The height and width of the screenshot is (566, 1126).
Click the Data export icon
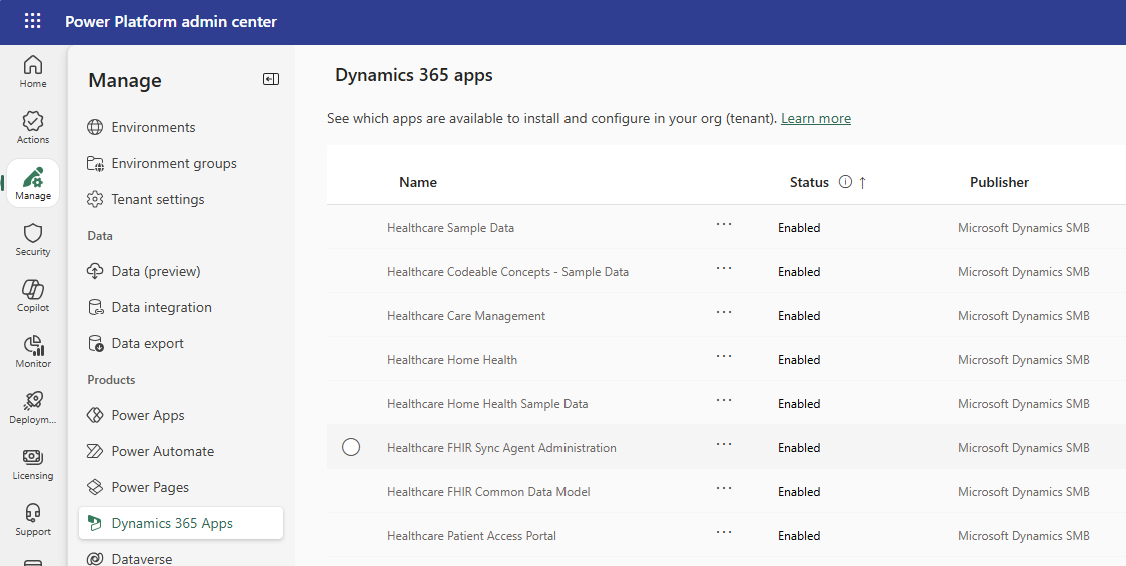(x=95, y=343)
